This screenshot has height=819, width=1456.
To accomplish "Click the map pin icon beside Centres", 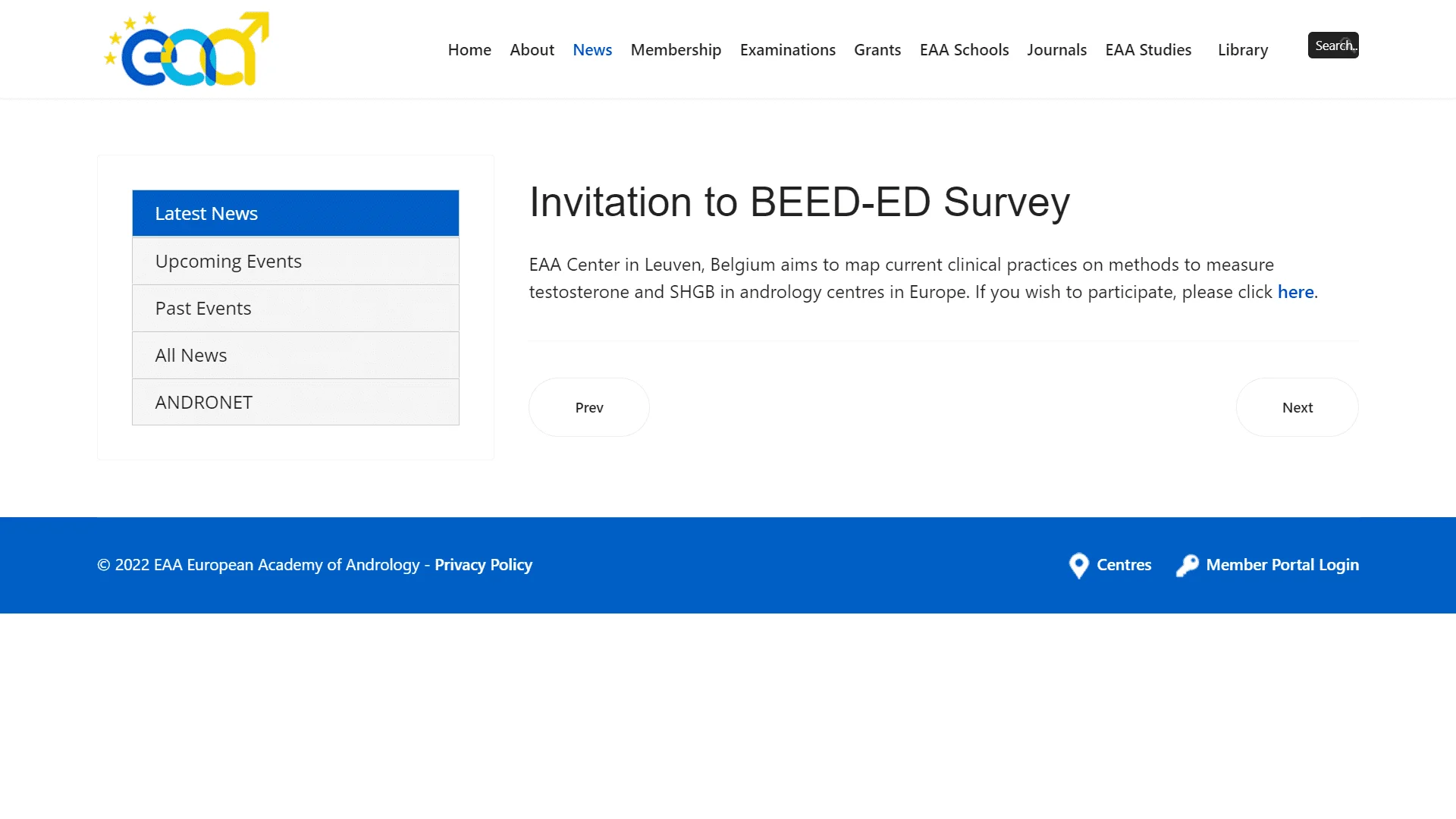I will click(x=1078, y=566).
